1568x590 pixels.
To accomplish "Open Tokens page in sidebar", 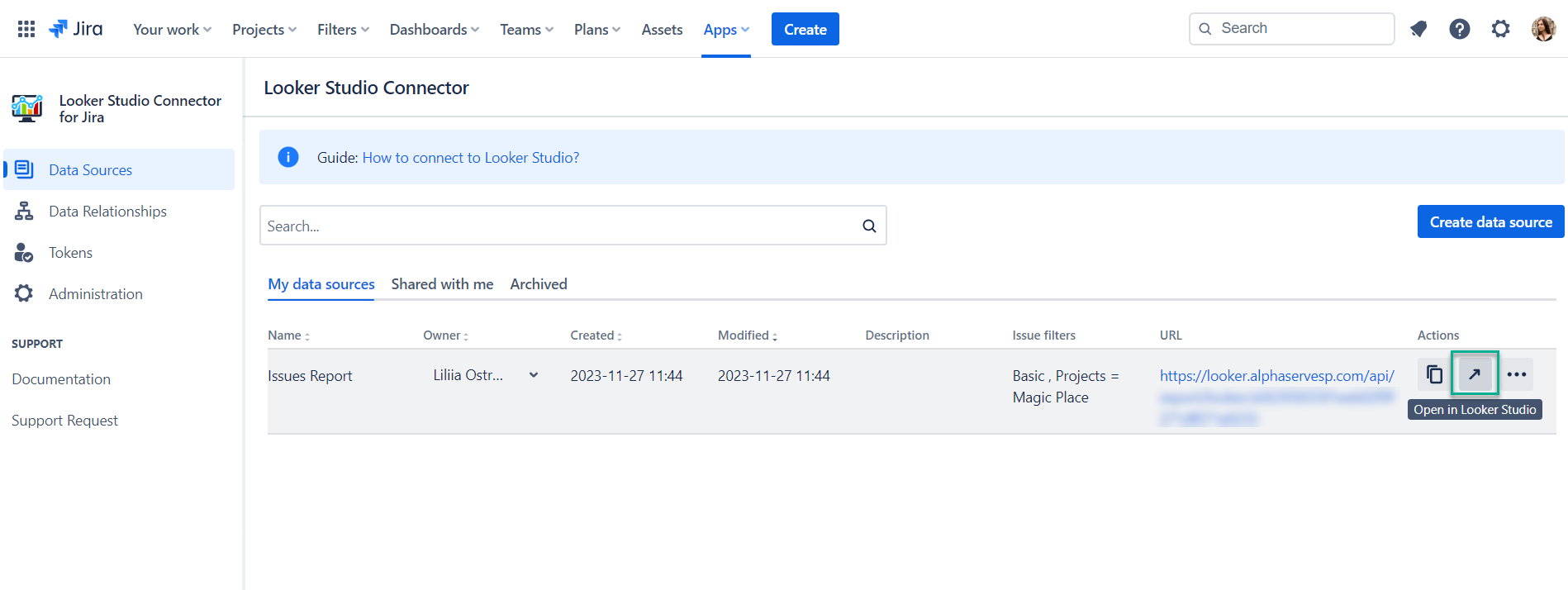I will 70,253.
